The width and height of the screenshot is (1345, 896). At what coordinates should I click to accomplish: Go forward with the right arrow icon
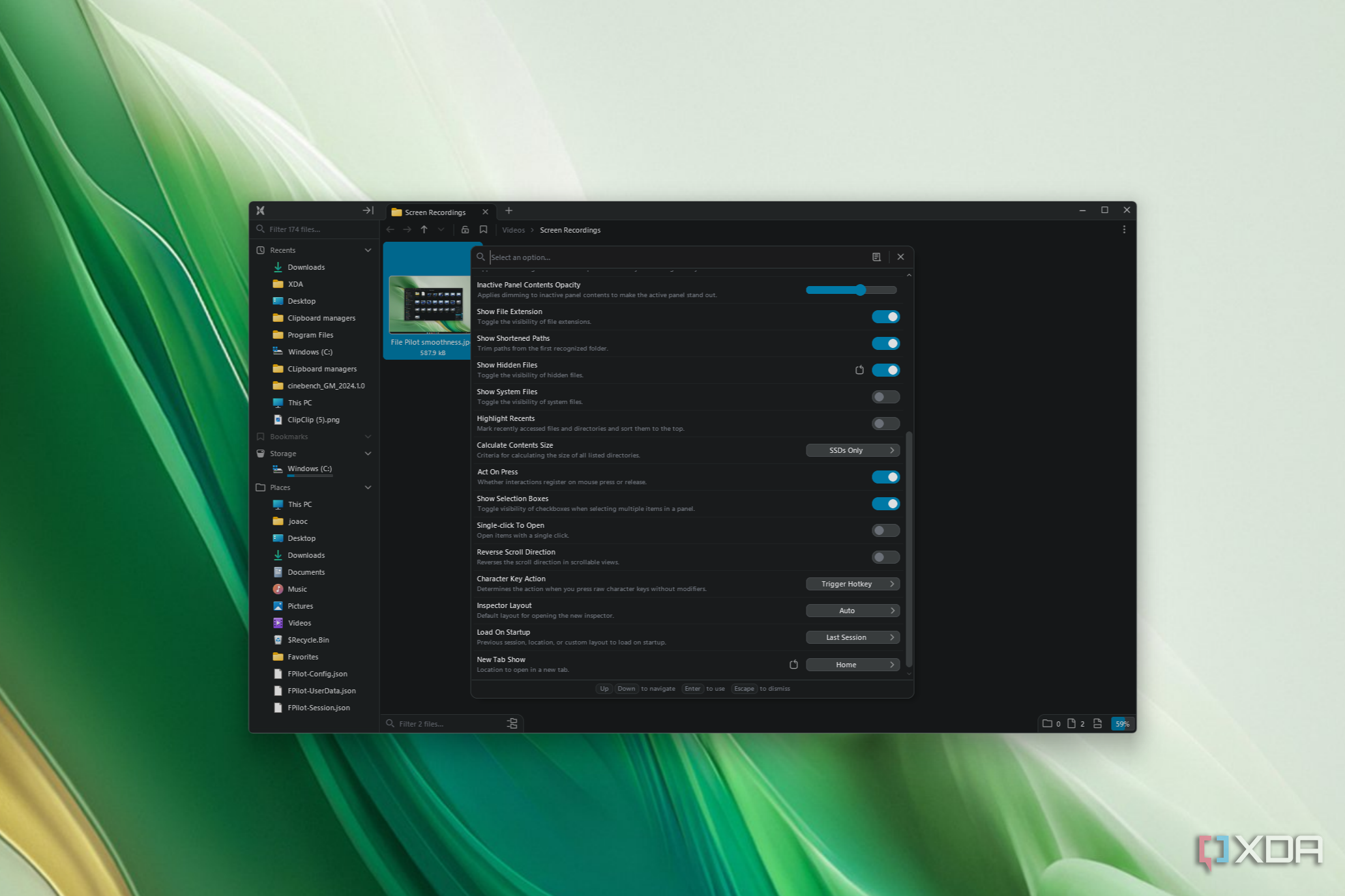point(407,229)
